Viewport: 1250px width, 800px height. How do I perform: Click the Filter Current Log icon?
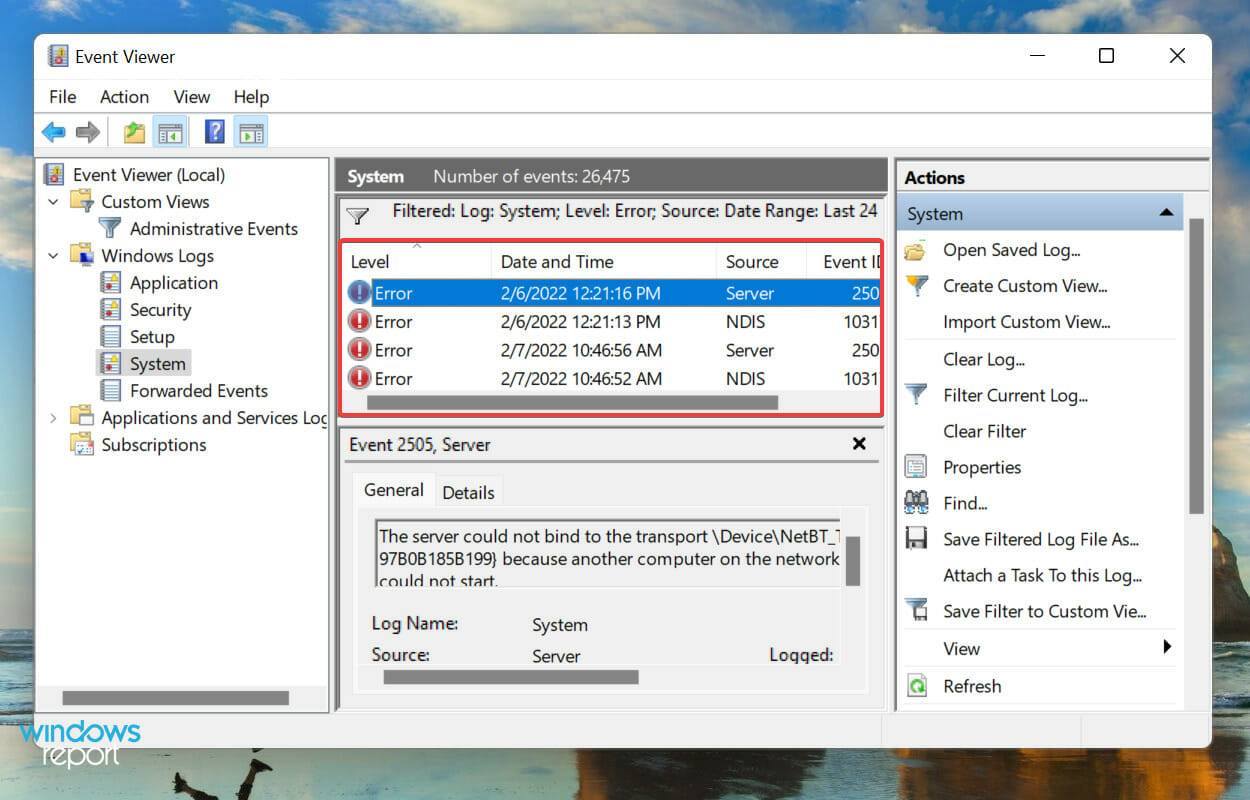(x=916, y=395)
